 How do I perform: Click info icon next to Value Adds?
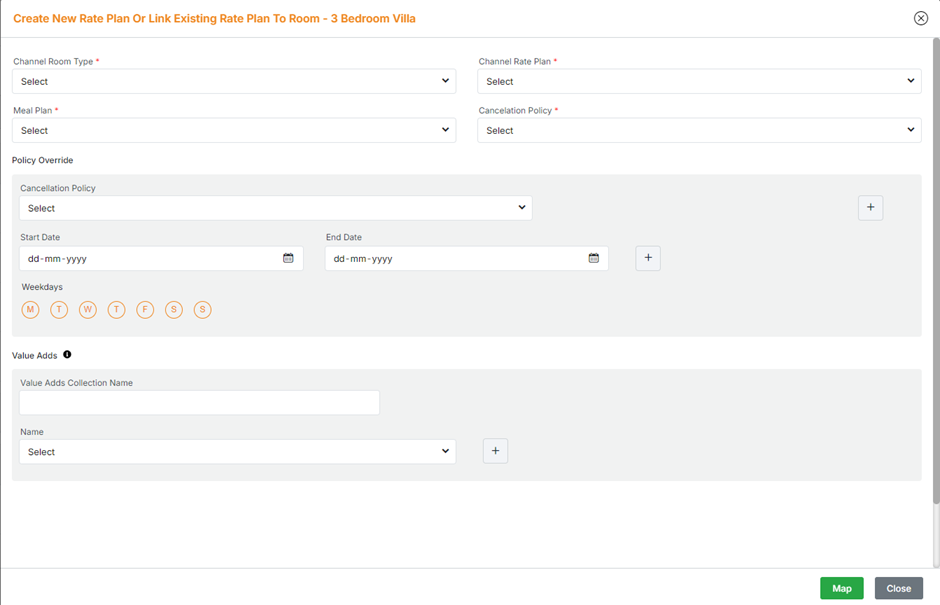pyautogui.click(x=67, y=355)
